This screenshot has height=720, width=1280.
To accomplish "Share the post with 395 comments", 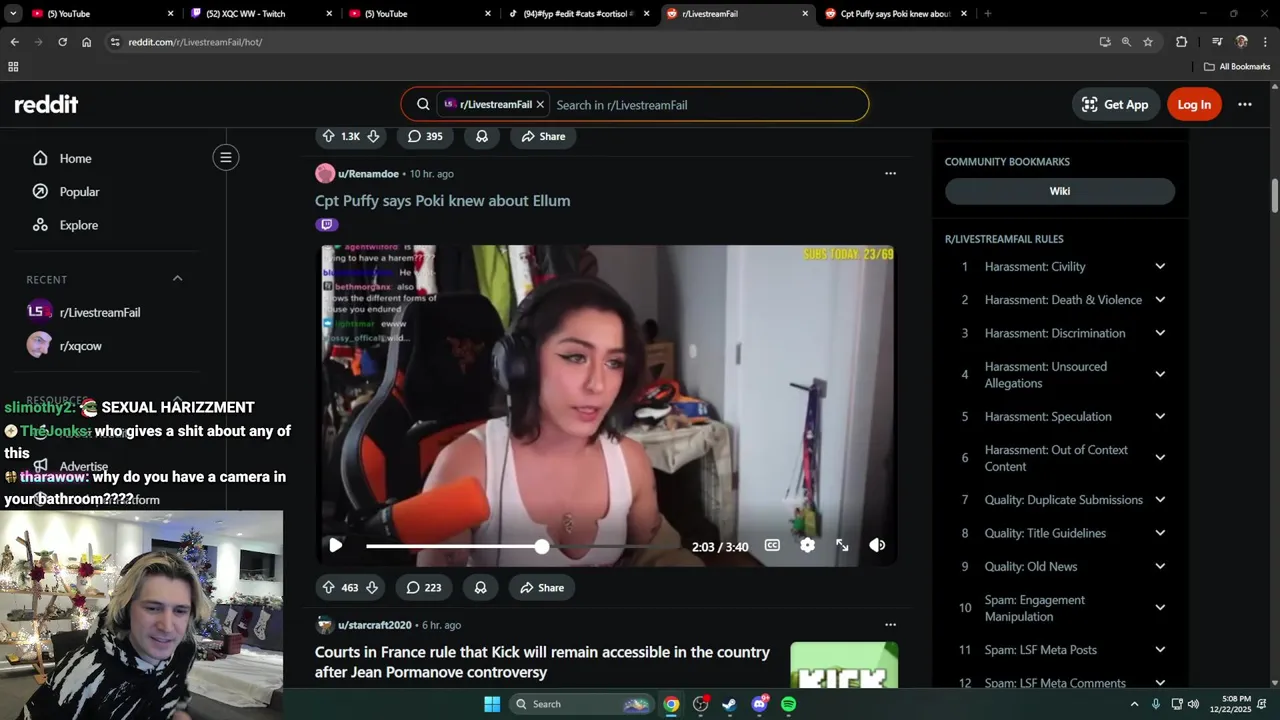I will tap(543, 136).
